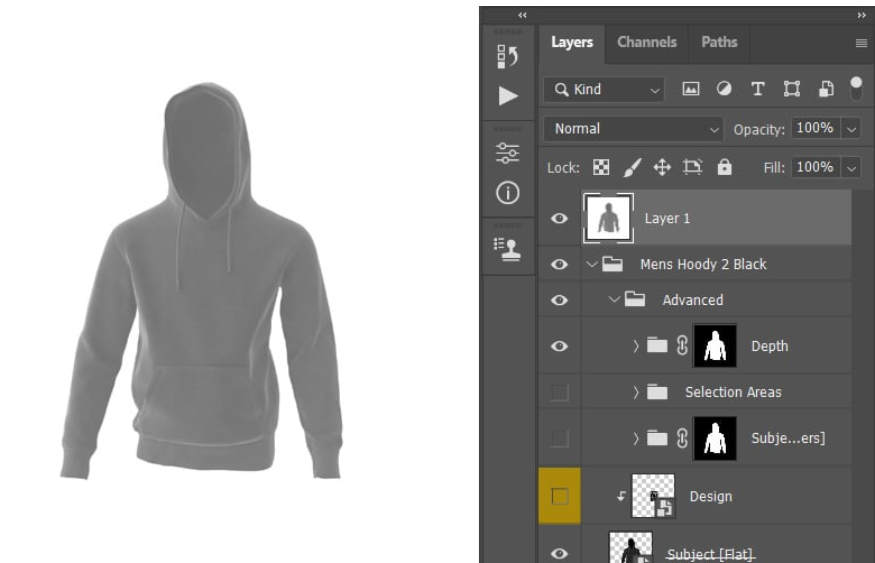875x563 pixels.
Task: Open the Info panel icon
Action: click(x=507, y=193)
